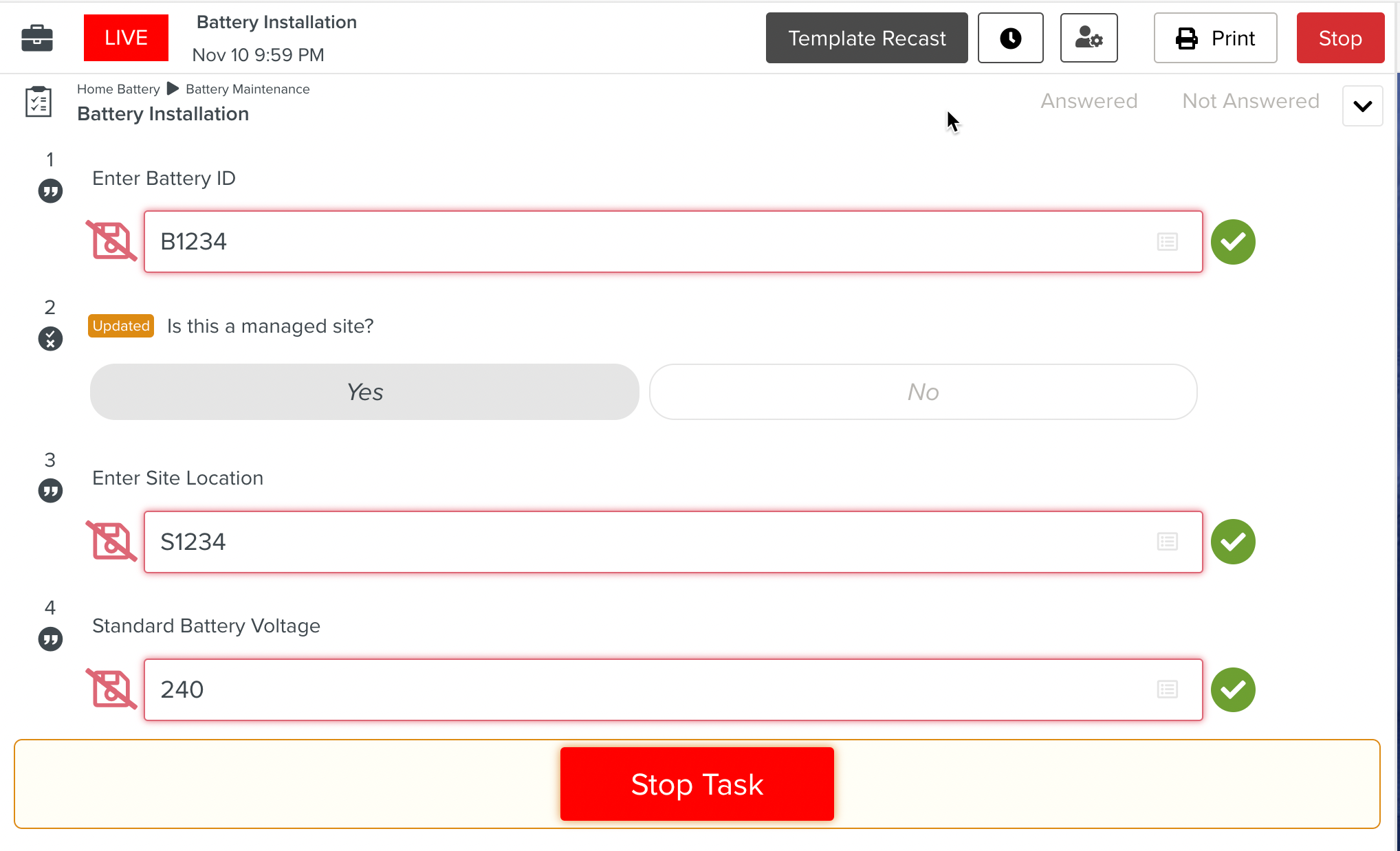Viewport: 1400px width, 851px height.
Task: Click into the Enter Battery ID field
Action: tap(646, 242)
